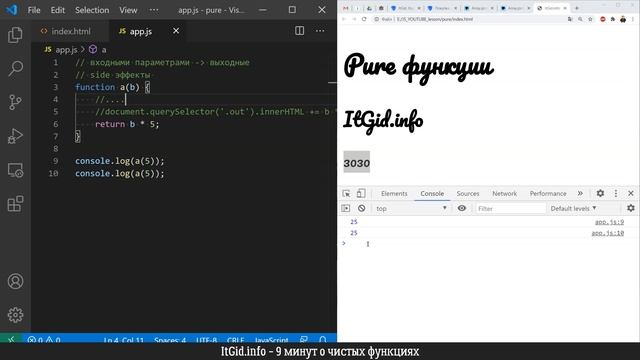This screenshot has height=360, width=640.
Task: Switch to the Network DevTools tab
Action: (504, 193)
